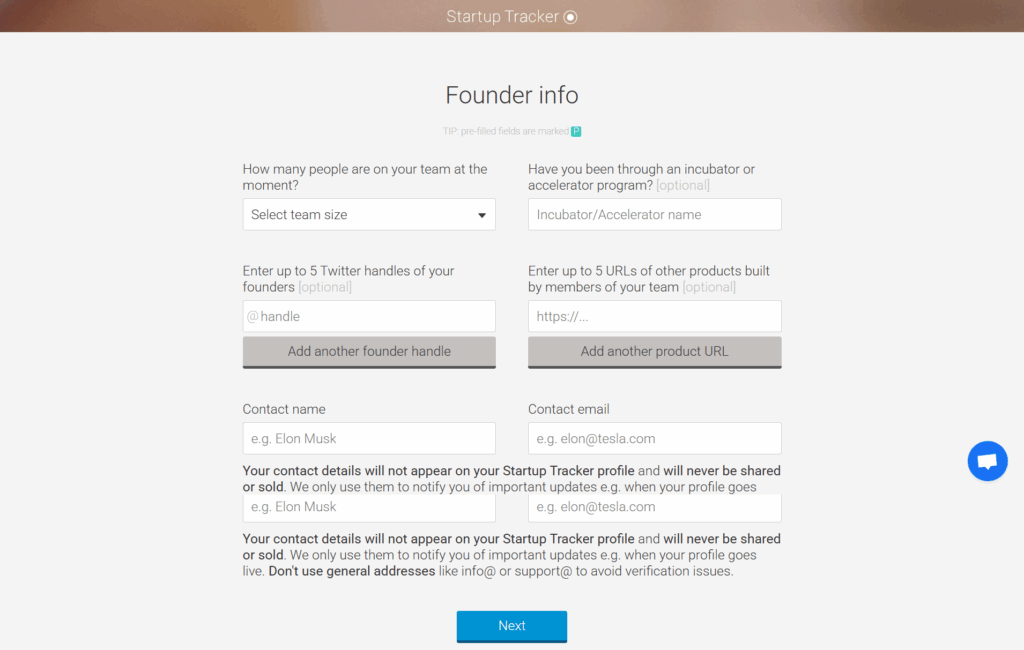
Task: Open the blue chat support bubble
Action: point(987,461)
